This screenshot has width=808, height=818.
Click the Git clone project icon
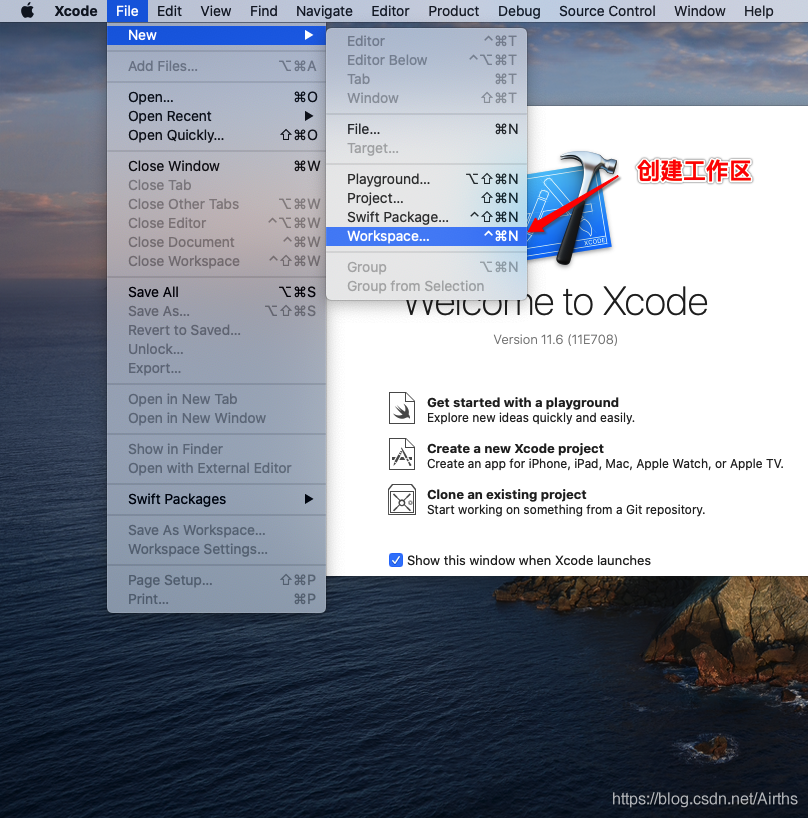point(401,500)
